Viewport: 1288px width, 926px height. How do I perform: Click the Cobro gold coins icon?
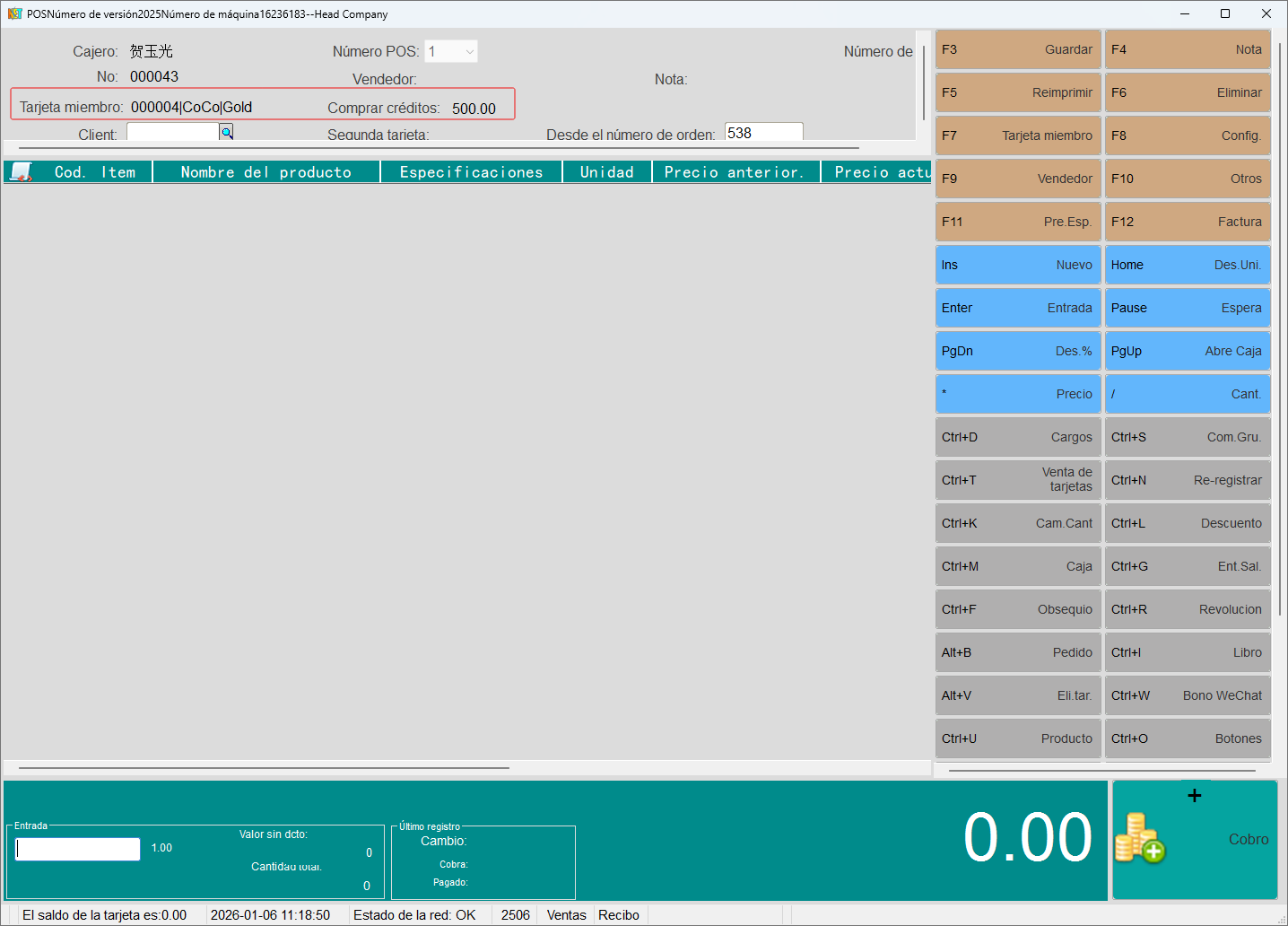tap(1138, 837)
